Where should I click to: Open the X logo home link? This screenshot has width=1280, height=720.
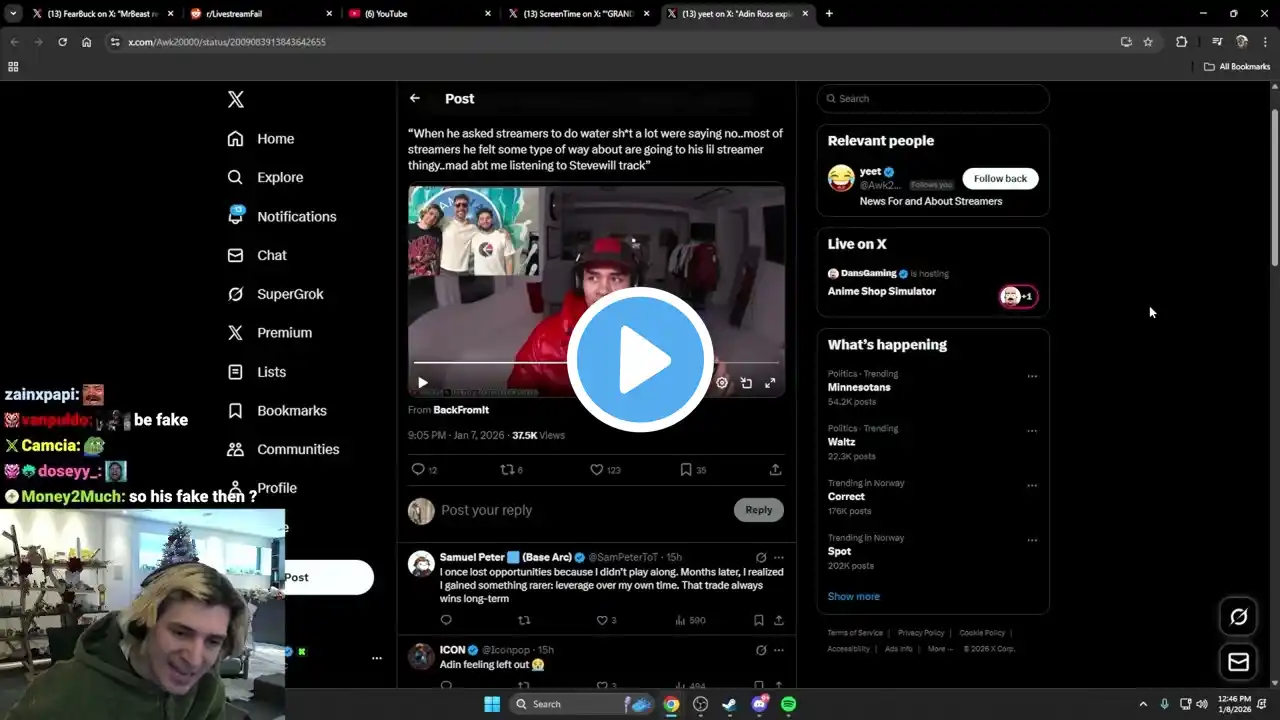235,99
